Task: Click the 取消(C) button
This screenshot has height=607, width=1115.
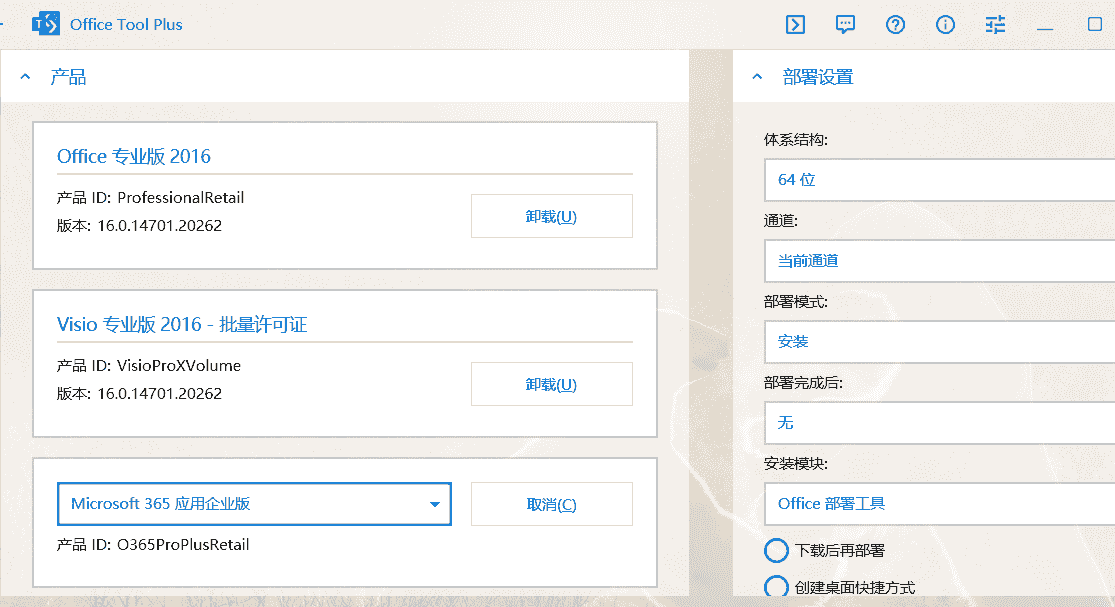Action: pos(551,504)
